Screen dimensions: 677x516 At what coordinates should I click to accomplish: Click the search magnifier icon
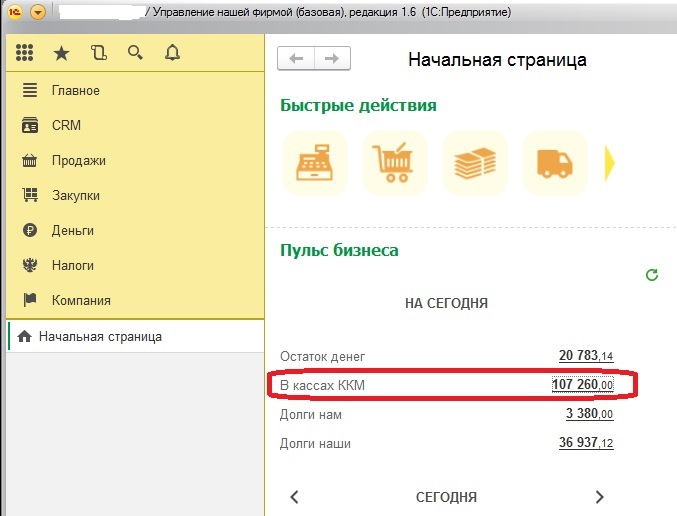135,53
